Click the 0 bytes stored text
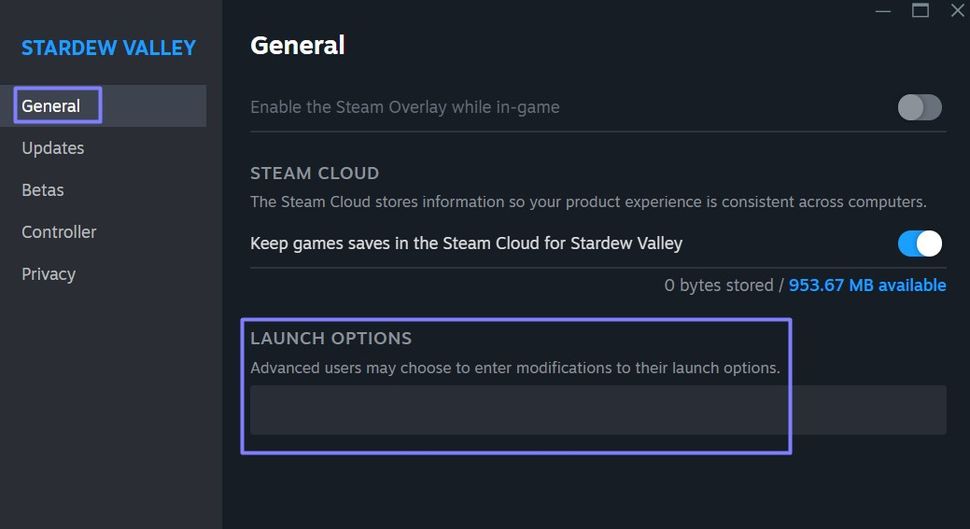This screenshot has width=970, height=529. [x=718, y=286]
